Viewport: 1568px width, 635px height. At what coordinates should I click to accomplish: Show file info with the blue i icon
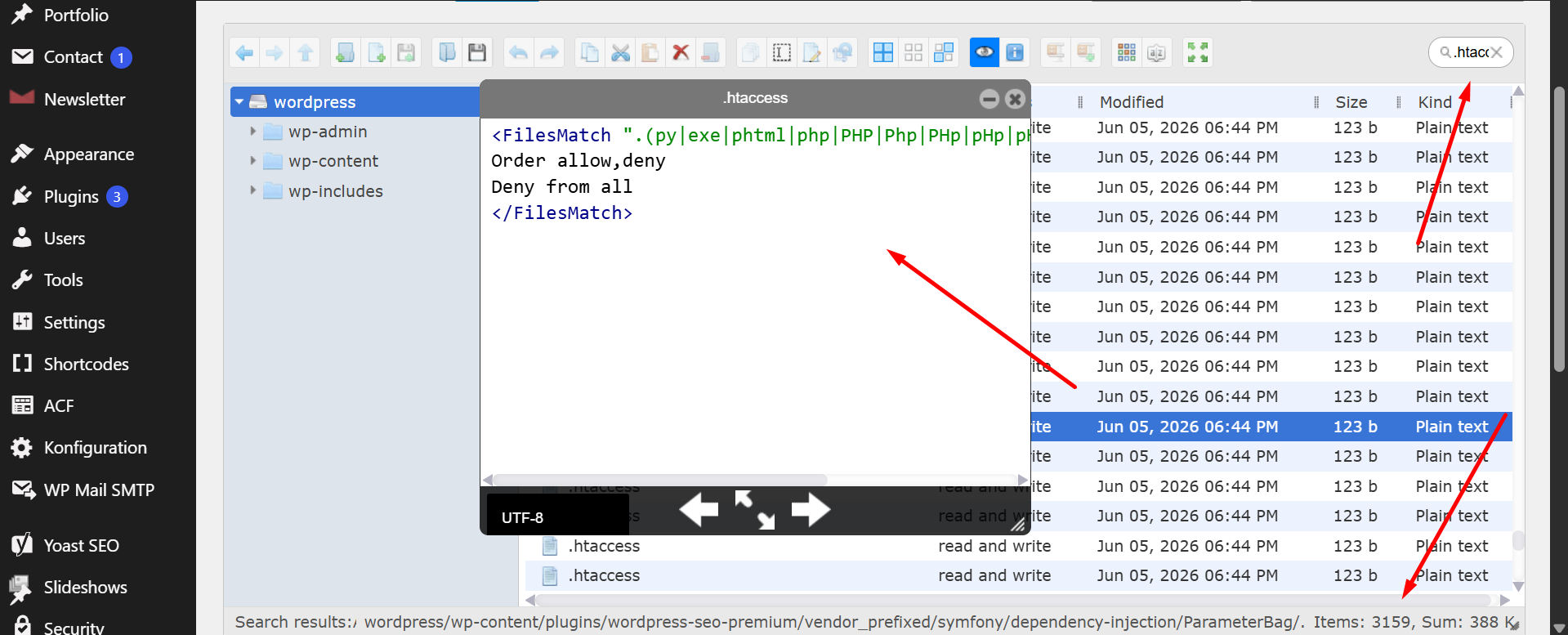(1015, 53)
